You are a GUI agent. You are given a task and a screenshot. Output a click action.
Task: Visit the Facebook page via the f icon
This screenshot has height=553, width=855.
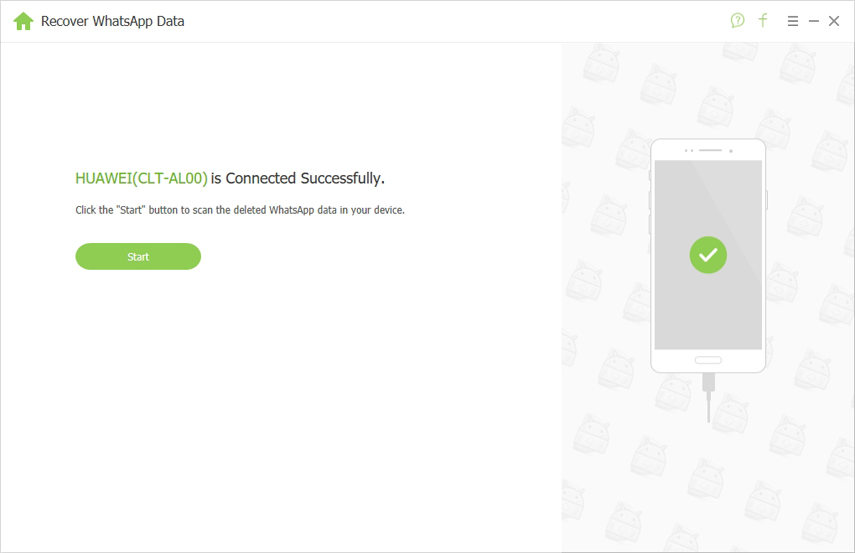(763, 21)
